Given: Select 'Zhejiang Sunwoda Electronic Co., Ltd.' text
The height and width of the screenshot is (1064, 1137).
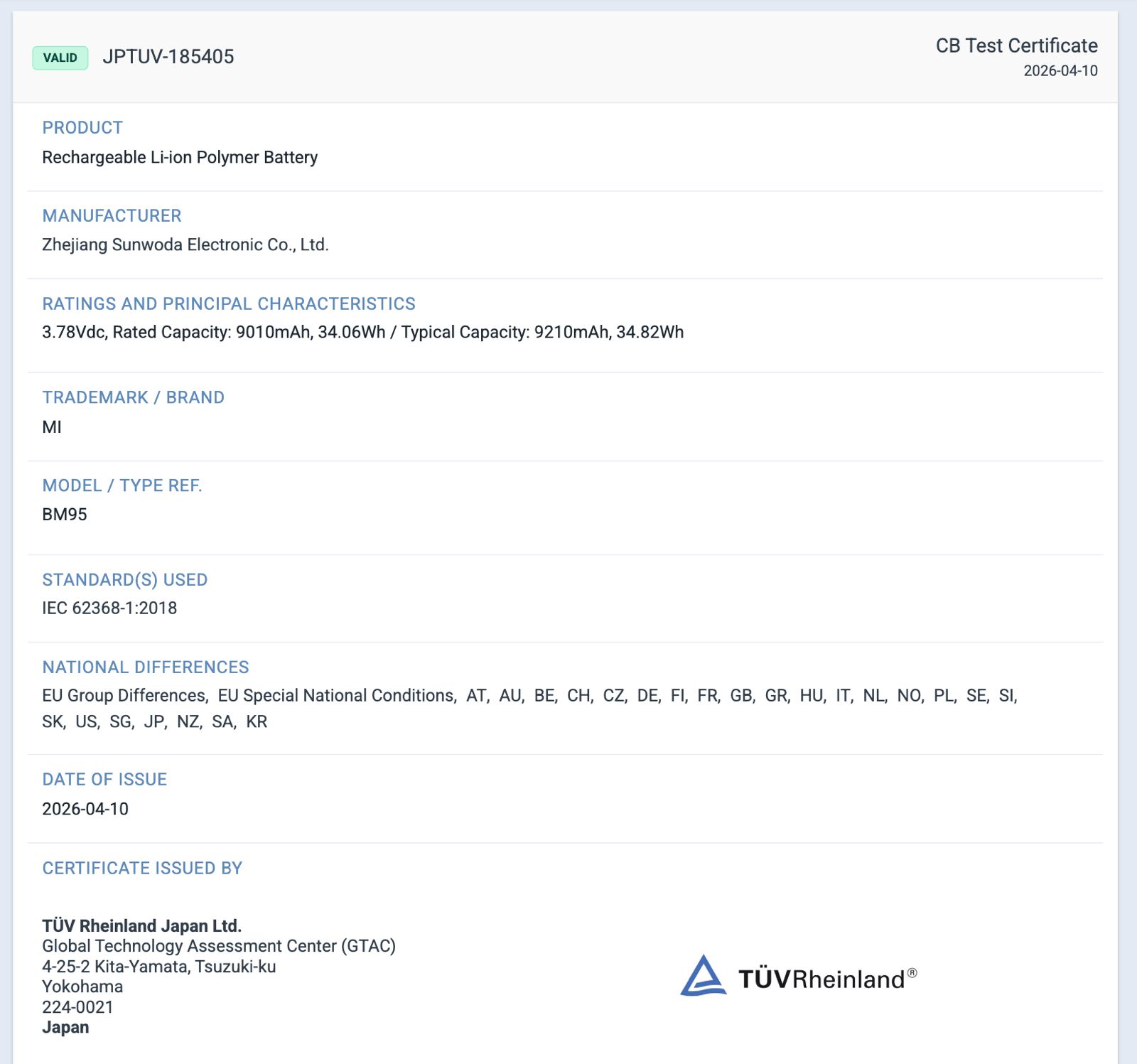Looking at the screenshot, I should pos(185,244).
